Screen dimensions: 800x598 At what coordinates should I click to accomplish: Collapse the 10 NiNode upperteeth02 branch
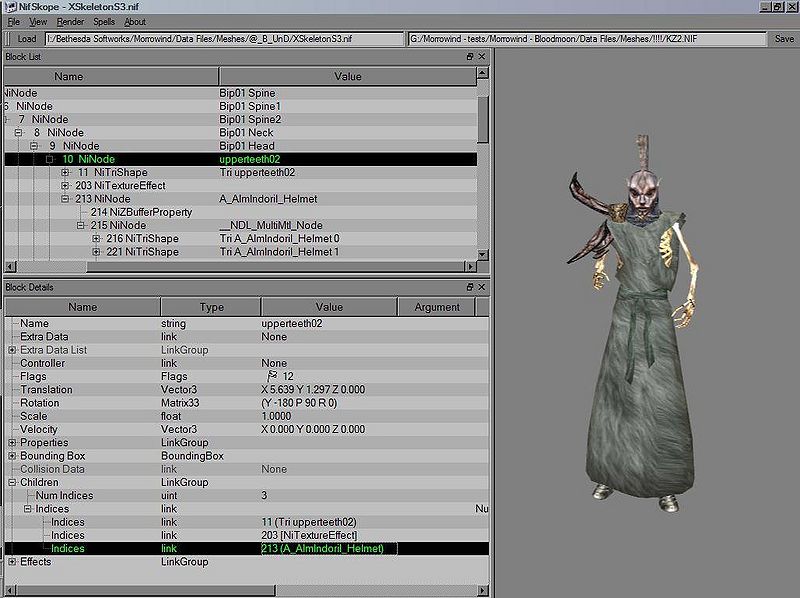coord(49,159)
